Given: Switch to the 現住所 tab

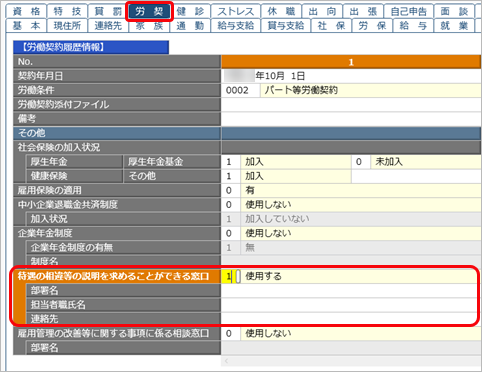Looking at the screenshot, I should pyautogui.click(x=67, y=26).
